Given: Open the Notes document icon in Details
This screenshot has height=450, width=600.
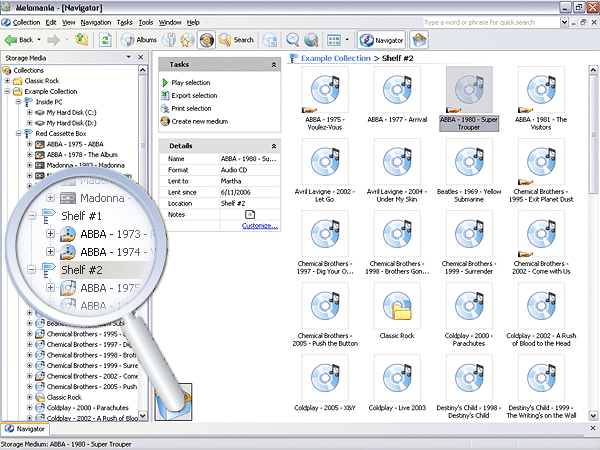Looking at the screenshot, I should coord(250,215).
